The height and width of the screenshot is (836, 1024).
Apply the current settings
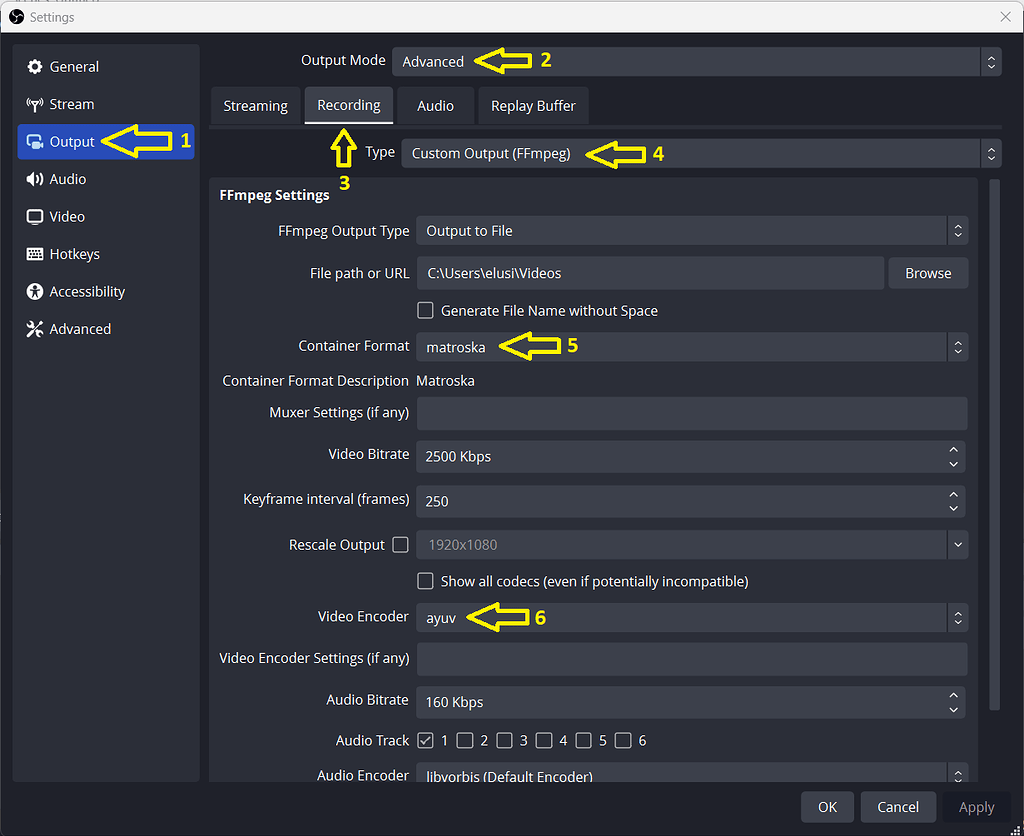pos(976,807)
